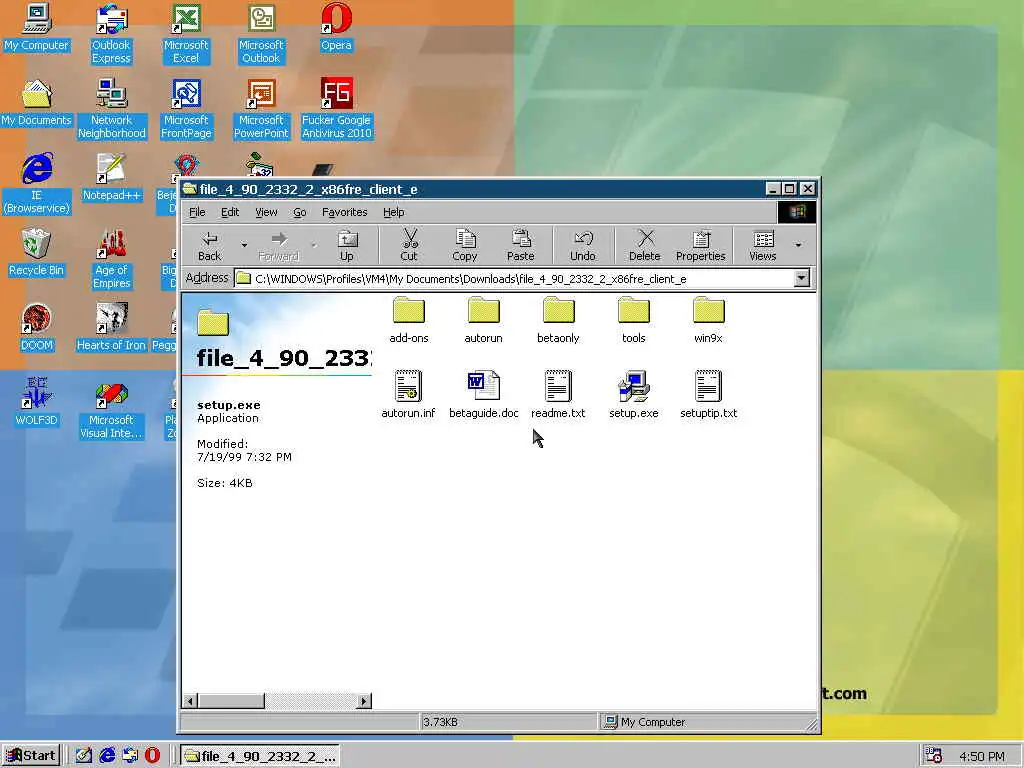Open the Favorites menu
The image size is (1024, 768).
click(x=344, y=212)
